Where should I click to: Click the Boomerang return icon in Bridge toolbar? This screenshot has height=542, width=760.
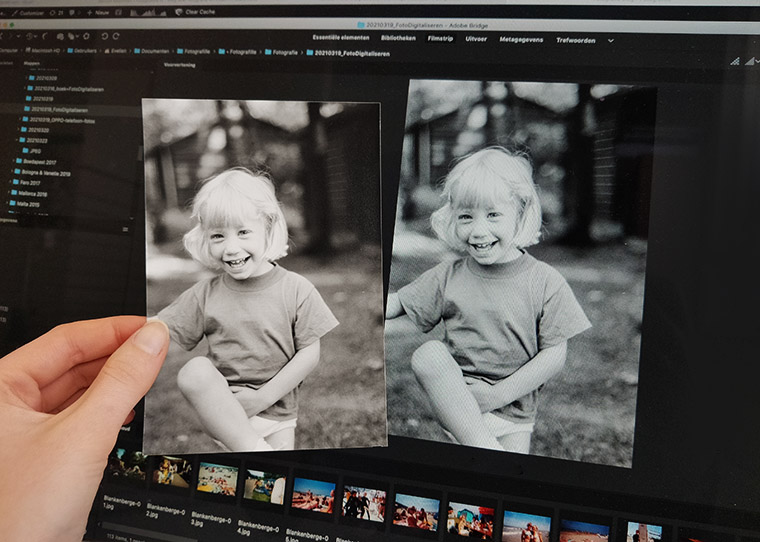click(x=45, y=36)
